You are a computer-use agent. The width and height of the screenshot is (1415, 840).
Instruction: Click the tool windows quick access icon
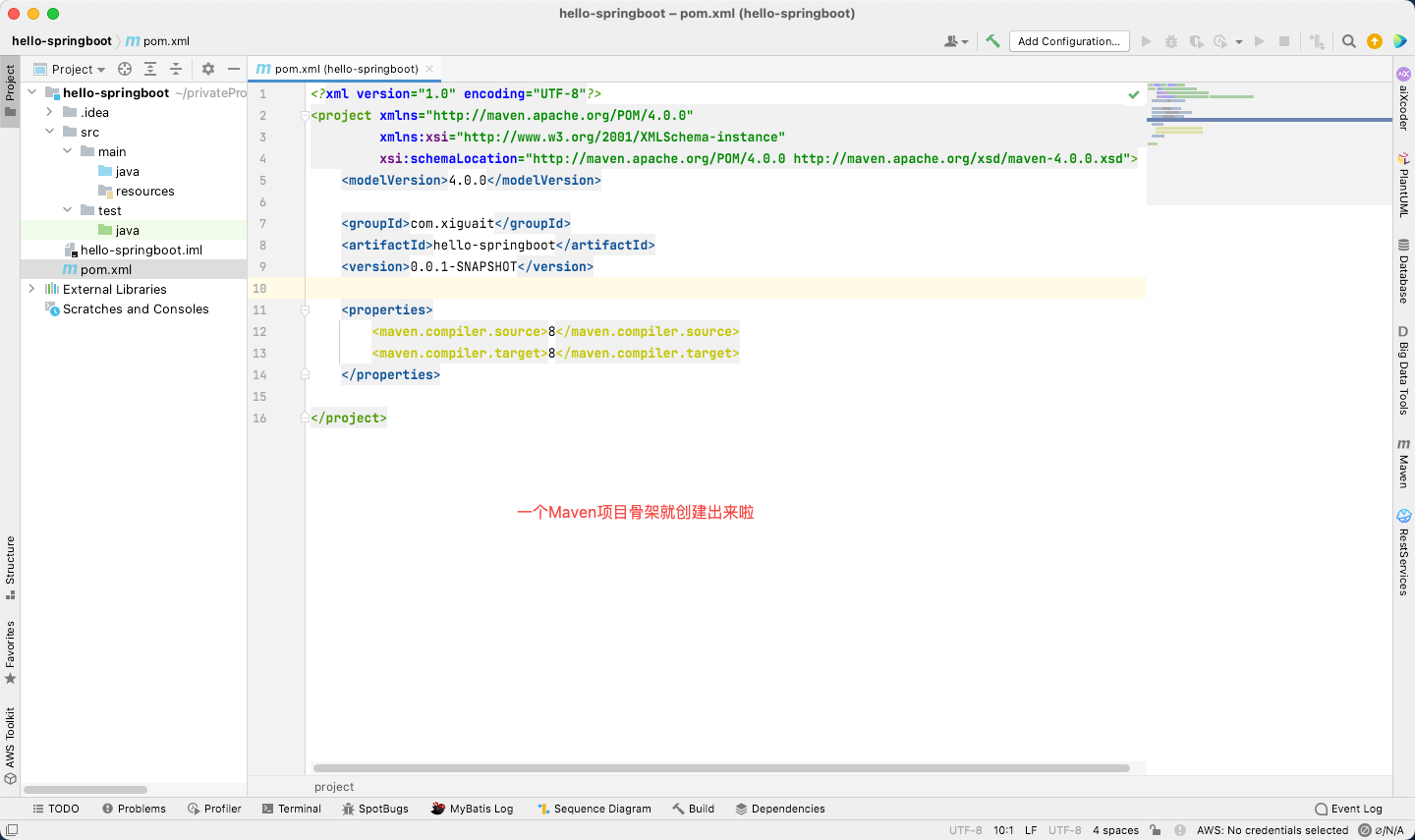point(11,830)
